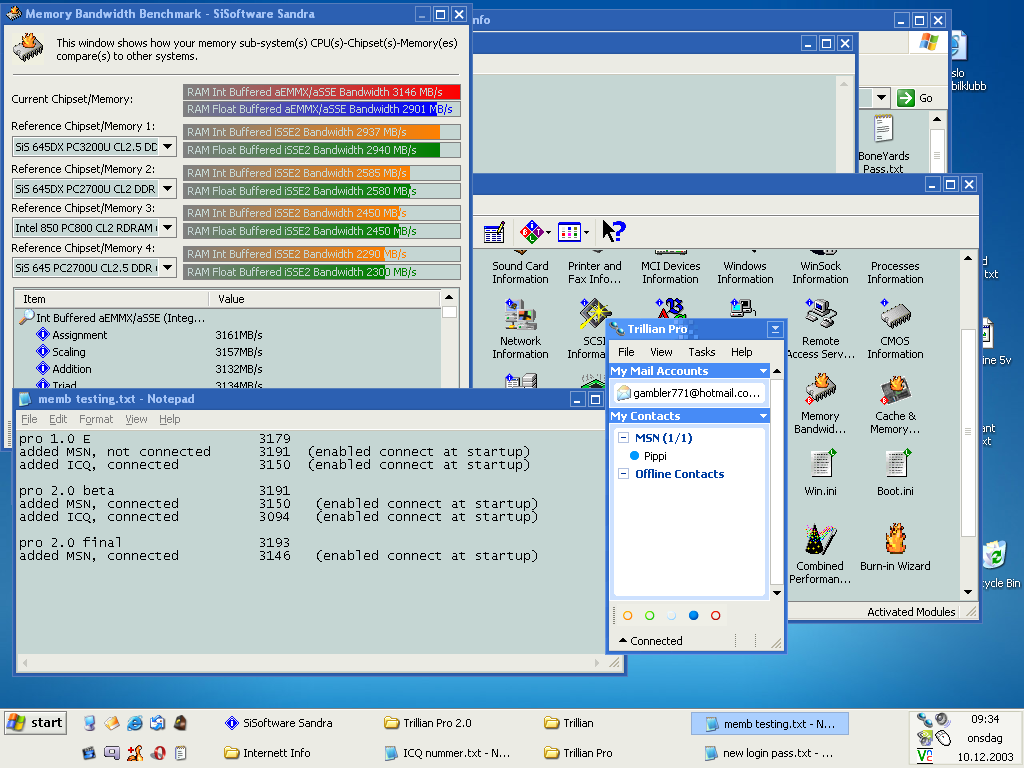The image size is (1024, 768).
Task: Open Notepad File menu
Action: click(29, 419)
